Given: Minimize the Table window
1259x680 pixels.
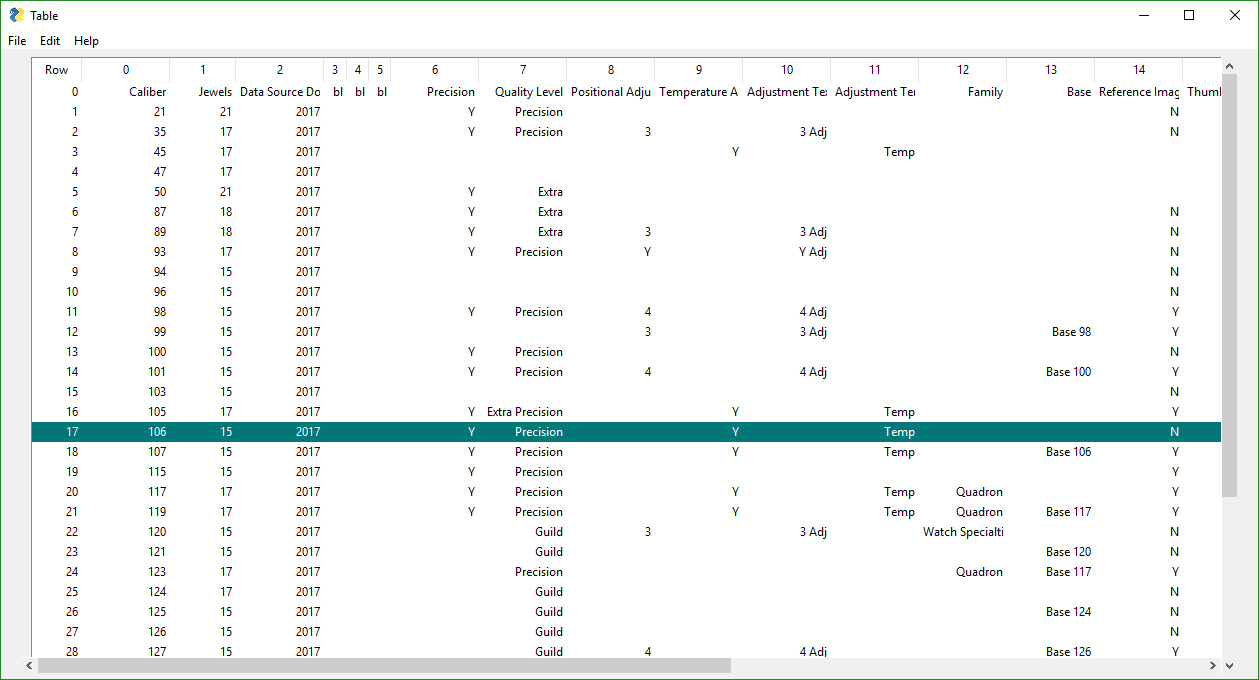Looking at the screenshot, I should point(1143,15).
